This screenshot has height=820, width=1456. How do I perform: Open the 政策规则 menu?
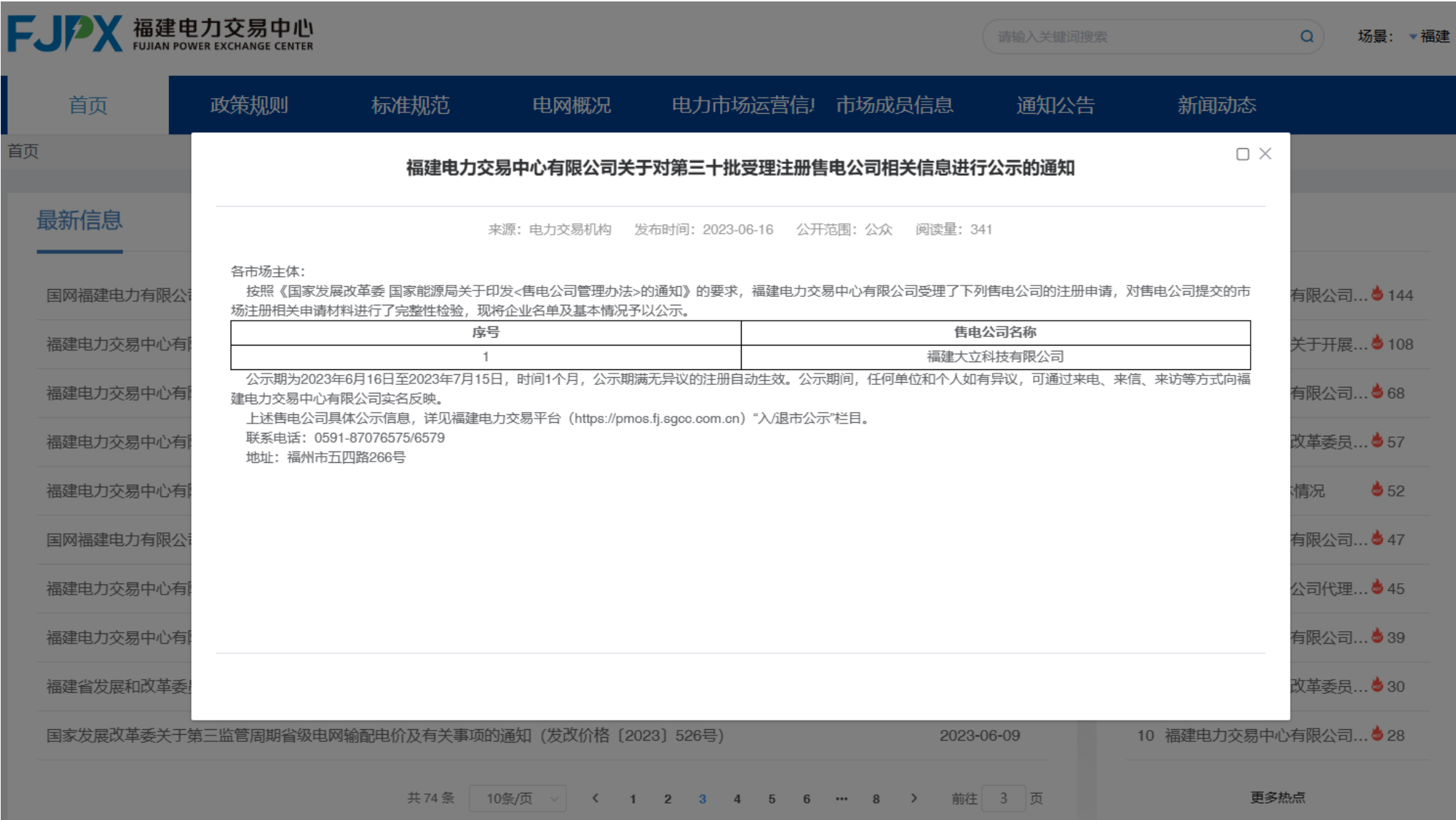[x=249, y=105]
